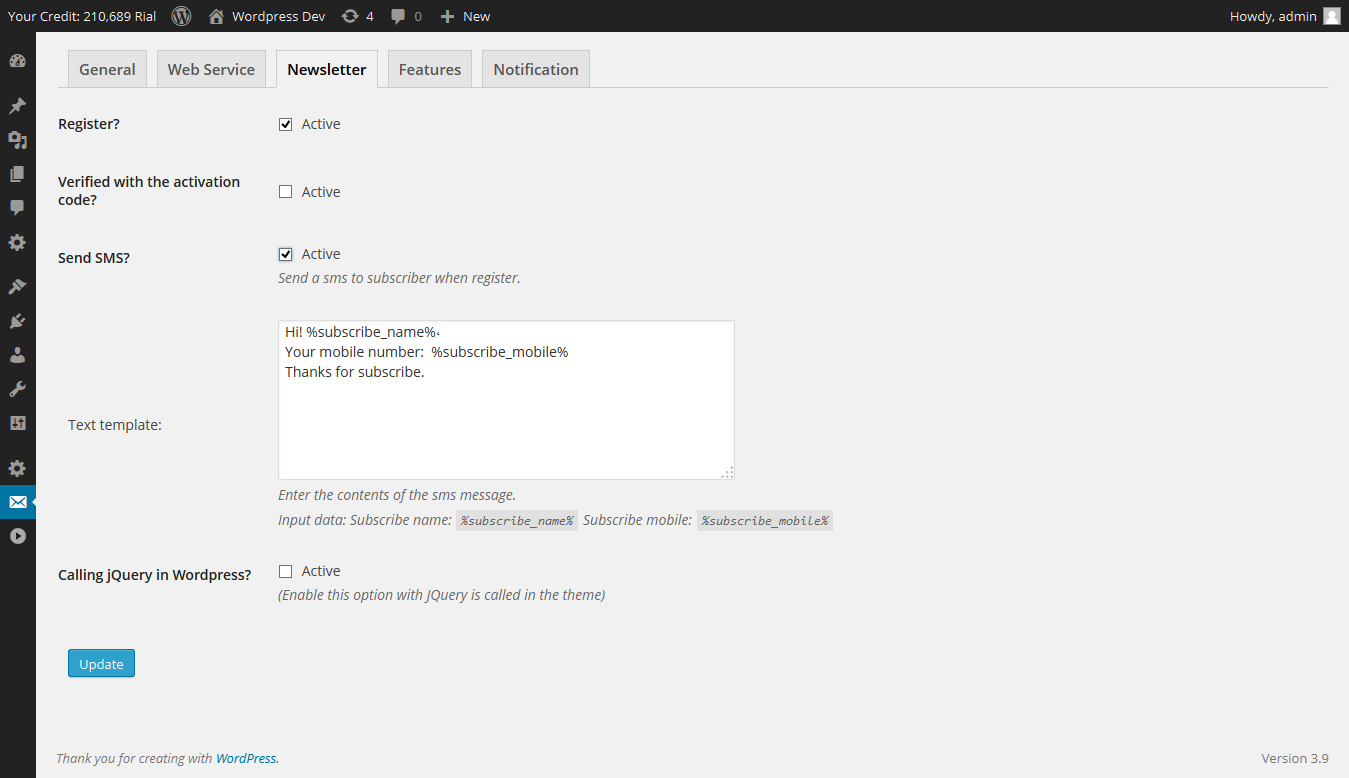Switch to the Notification tab
The image size is (1349, 778).
pos(535,69)
